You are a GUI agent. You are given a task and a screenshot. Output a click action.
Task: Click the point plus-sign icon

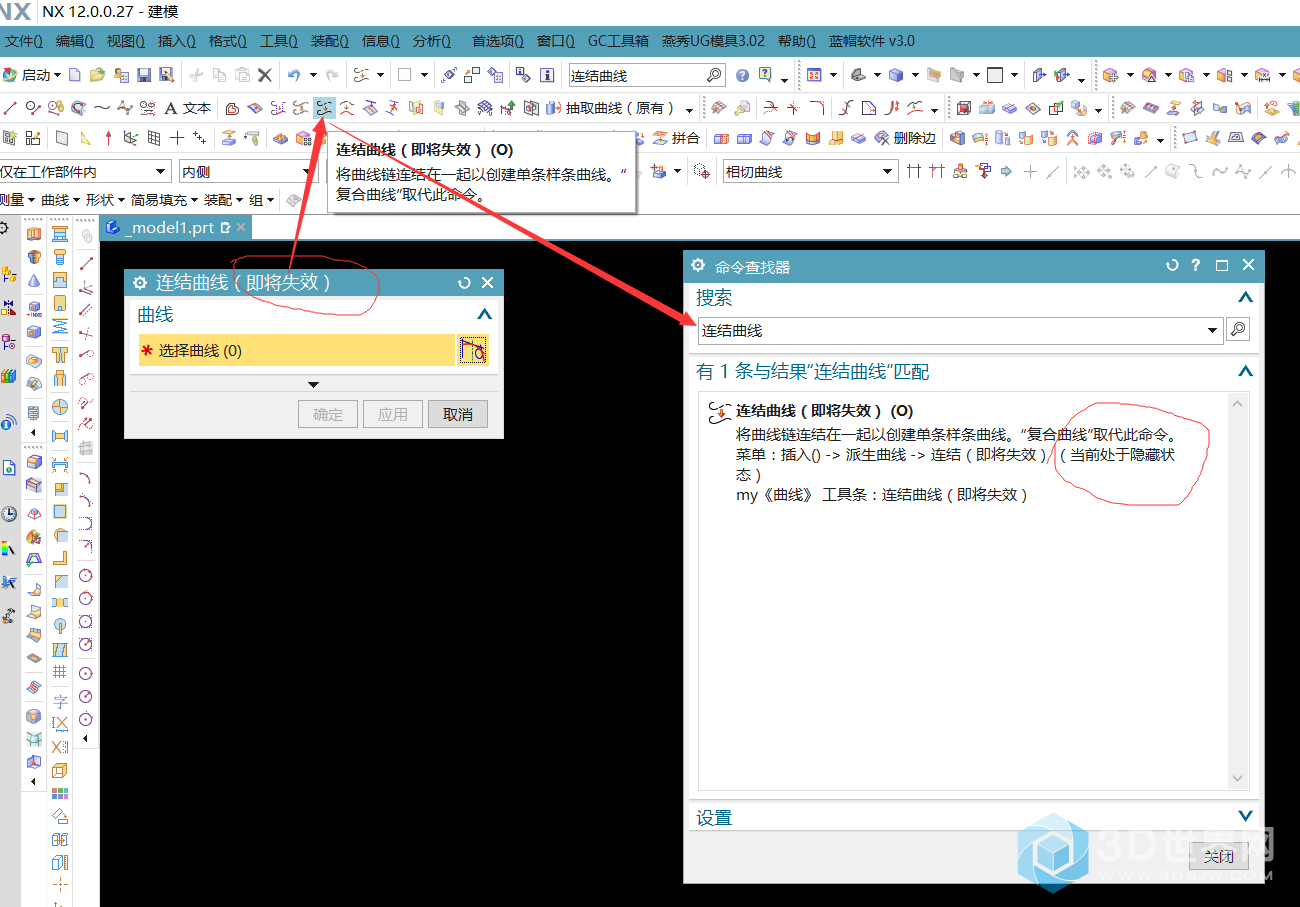click(x=176, y=138)
